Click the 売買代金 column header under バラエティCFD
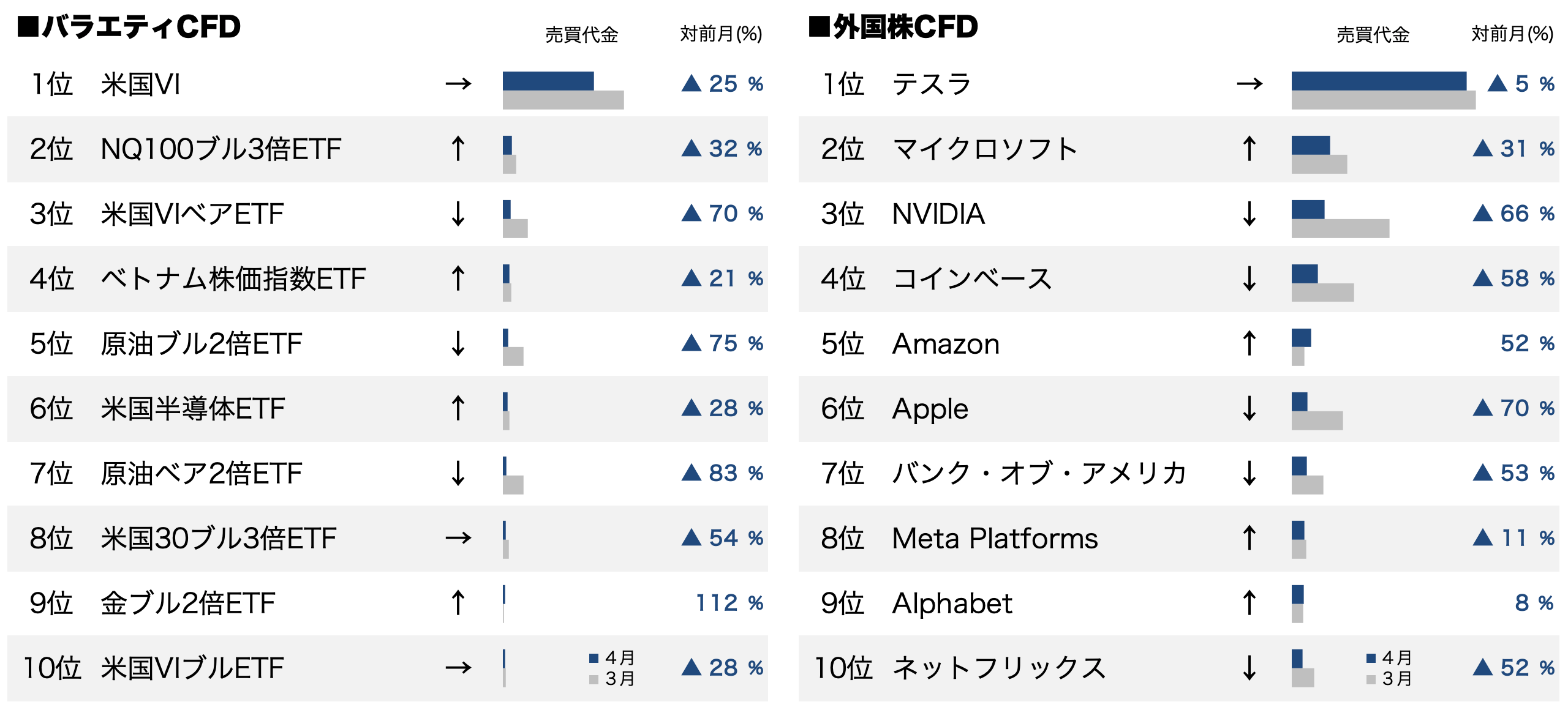 pyautogui.click(x=581, y=35)
